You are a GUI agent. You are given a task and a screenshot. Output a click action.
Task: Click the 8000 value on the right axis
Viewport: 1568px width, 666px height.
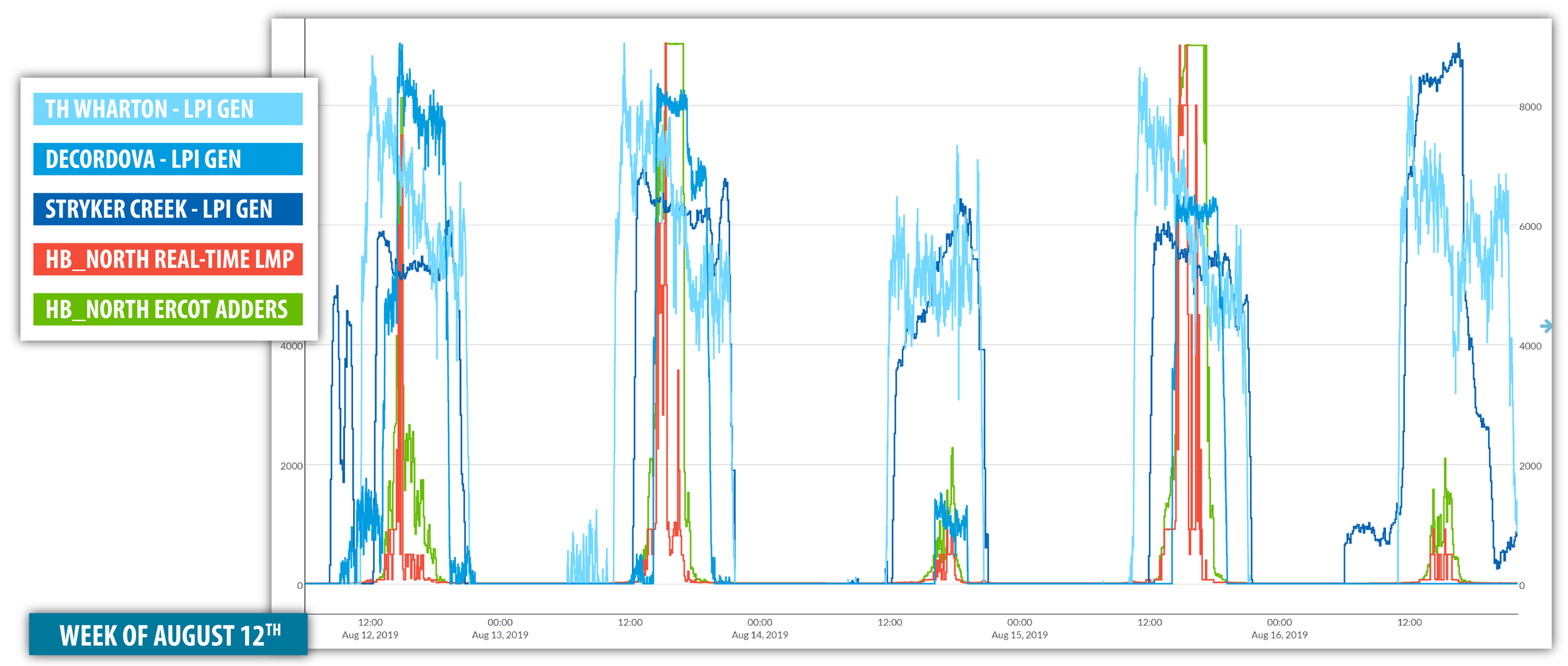coord(1530,107)
